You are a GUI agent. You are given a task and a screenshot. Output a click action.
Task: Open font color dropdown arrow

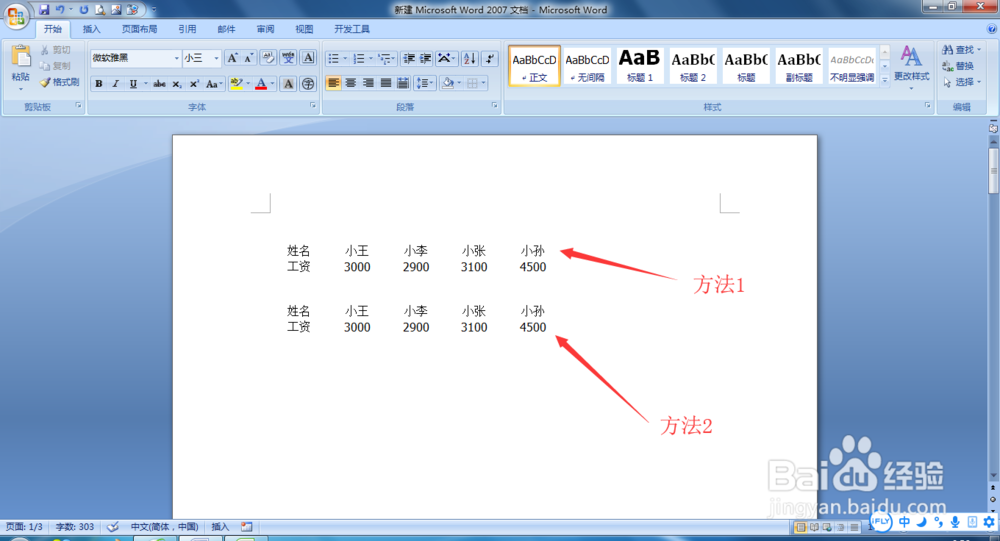click(x=272, y=84)
